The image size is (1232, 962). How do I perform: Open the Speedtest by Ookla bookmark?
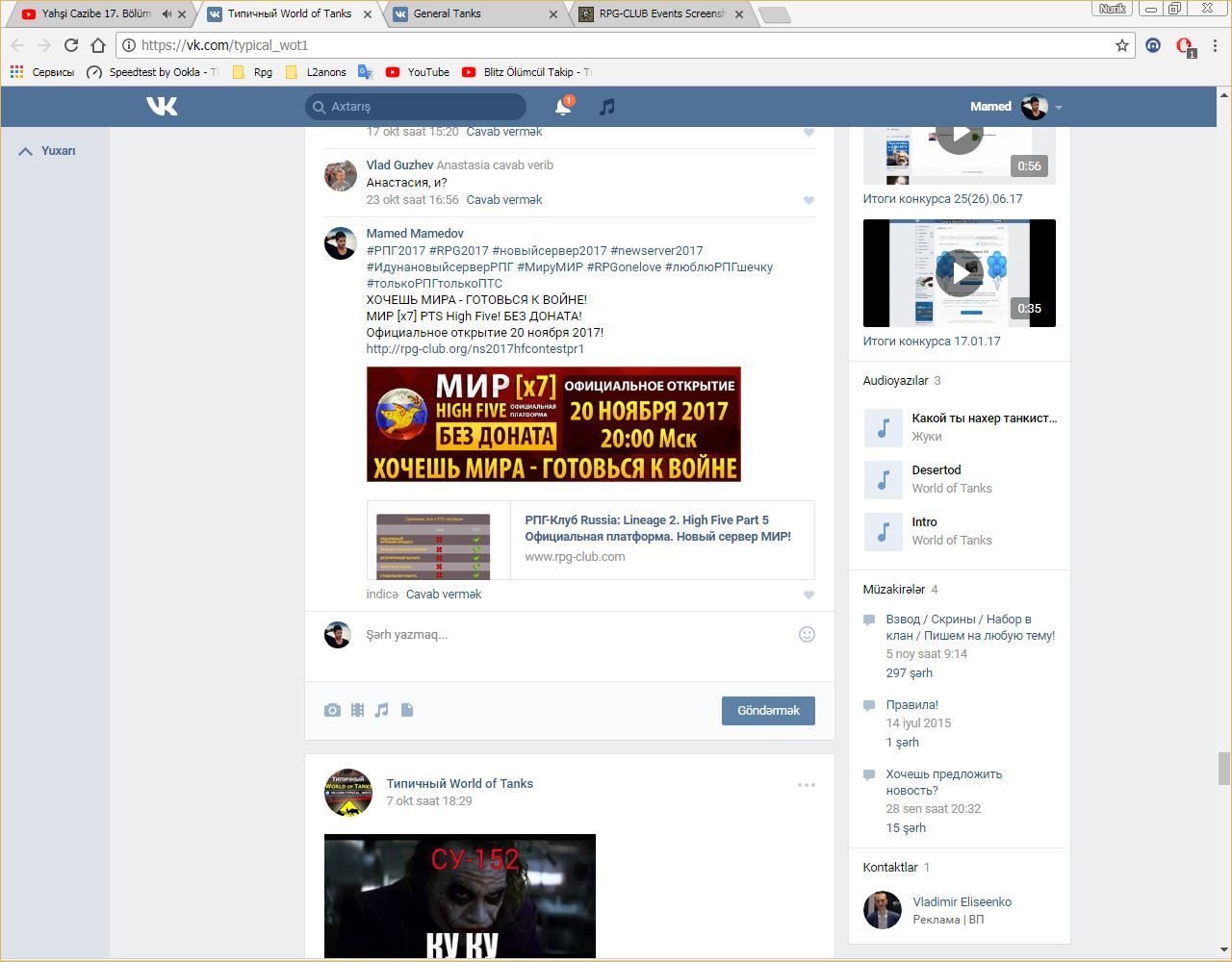pyautogui.click(x=152, y=72)
